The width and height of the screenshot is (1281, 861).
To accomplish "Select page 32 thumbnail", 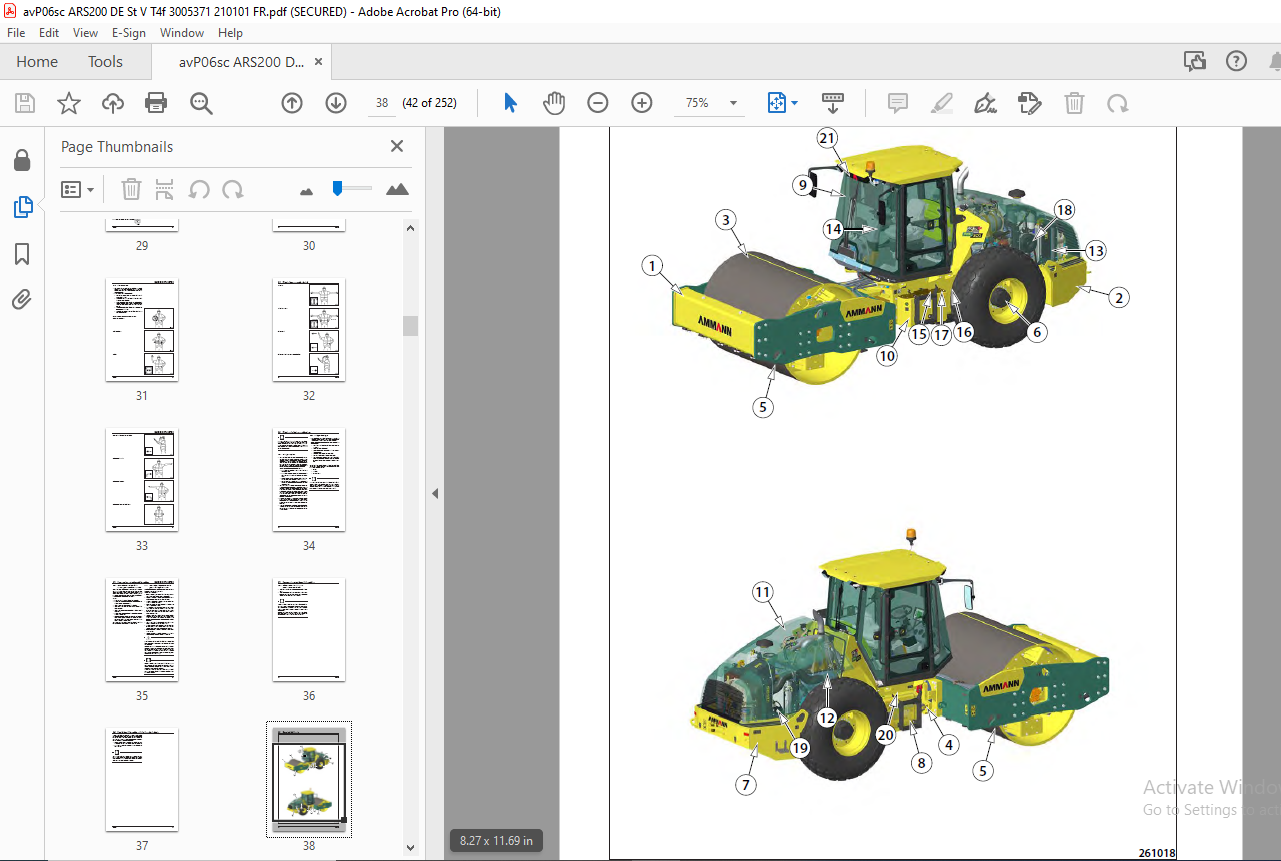I will (x=309, y=330).
